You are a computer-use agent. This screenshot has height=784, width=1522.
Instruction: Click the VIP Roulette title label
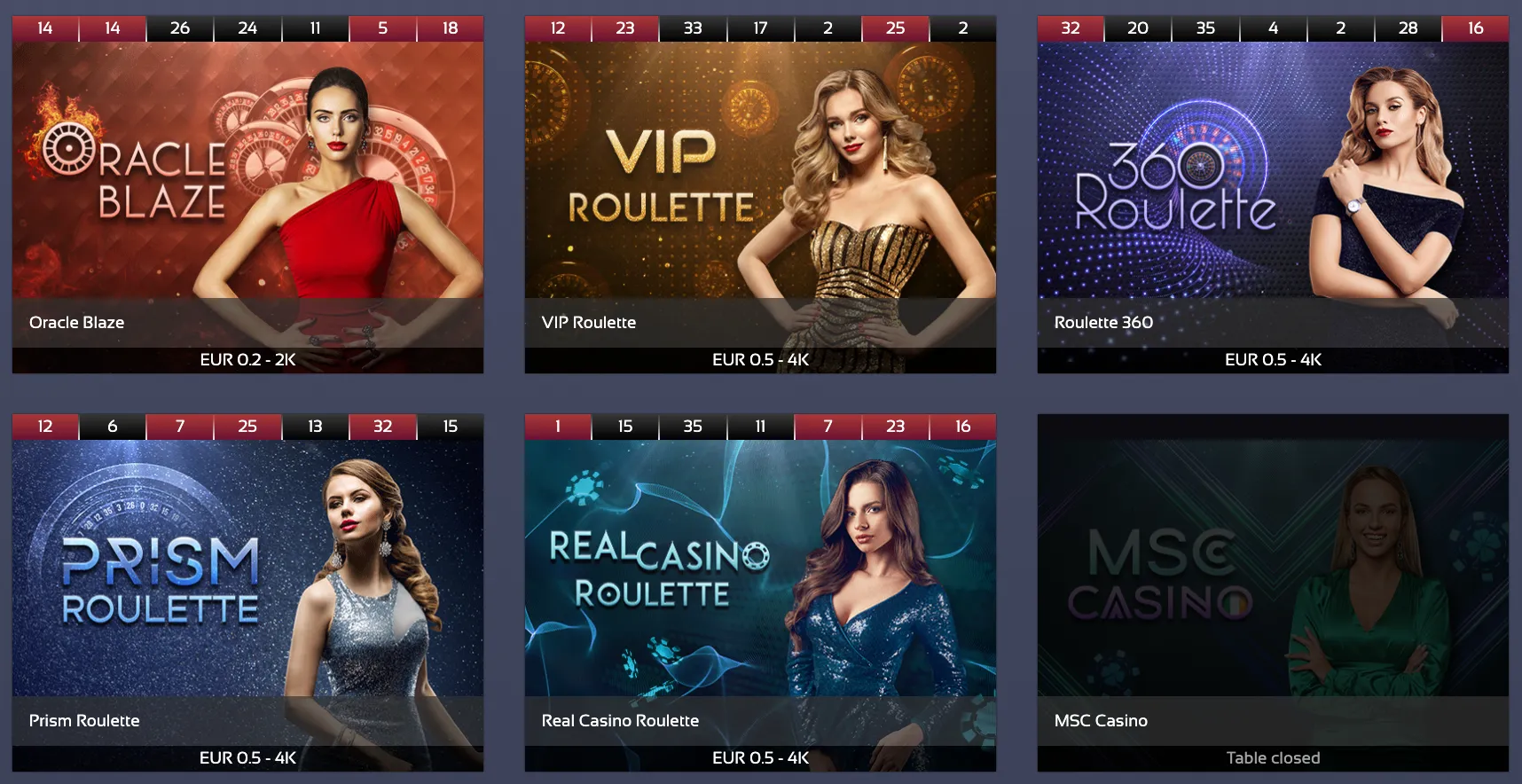click(589, 323)
